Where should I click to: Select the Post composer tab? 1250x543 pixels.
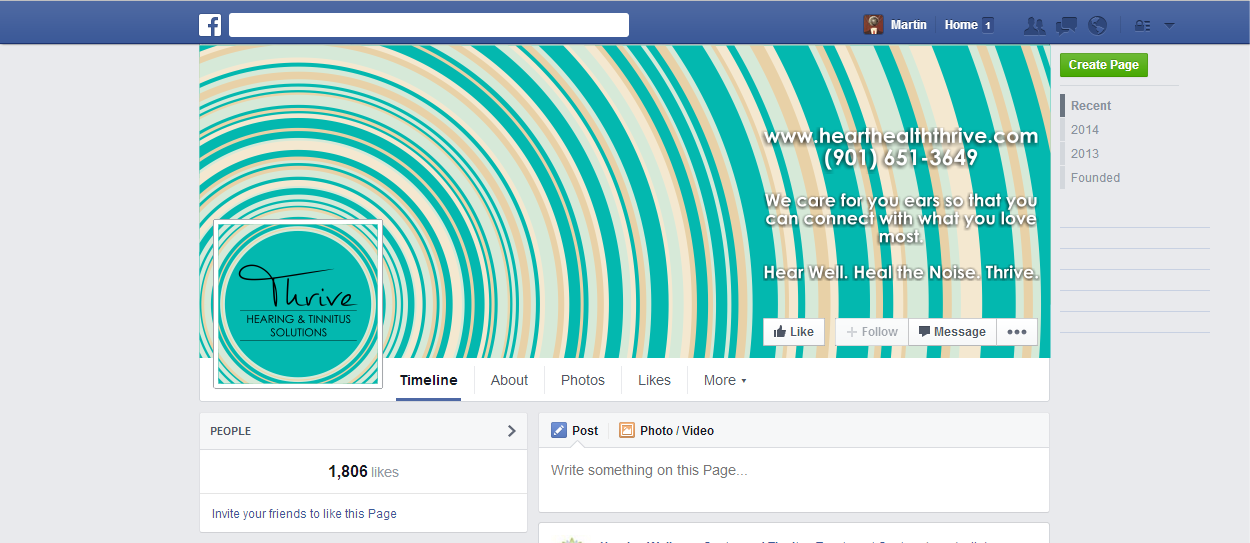click(575, 431)
